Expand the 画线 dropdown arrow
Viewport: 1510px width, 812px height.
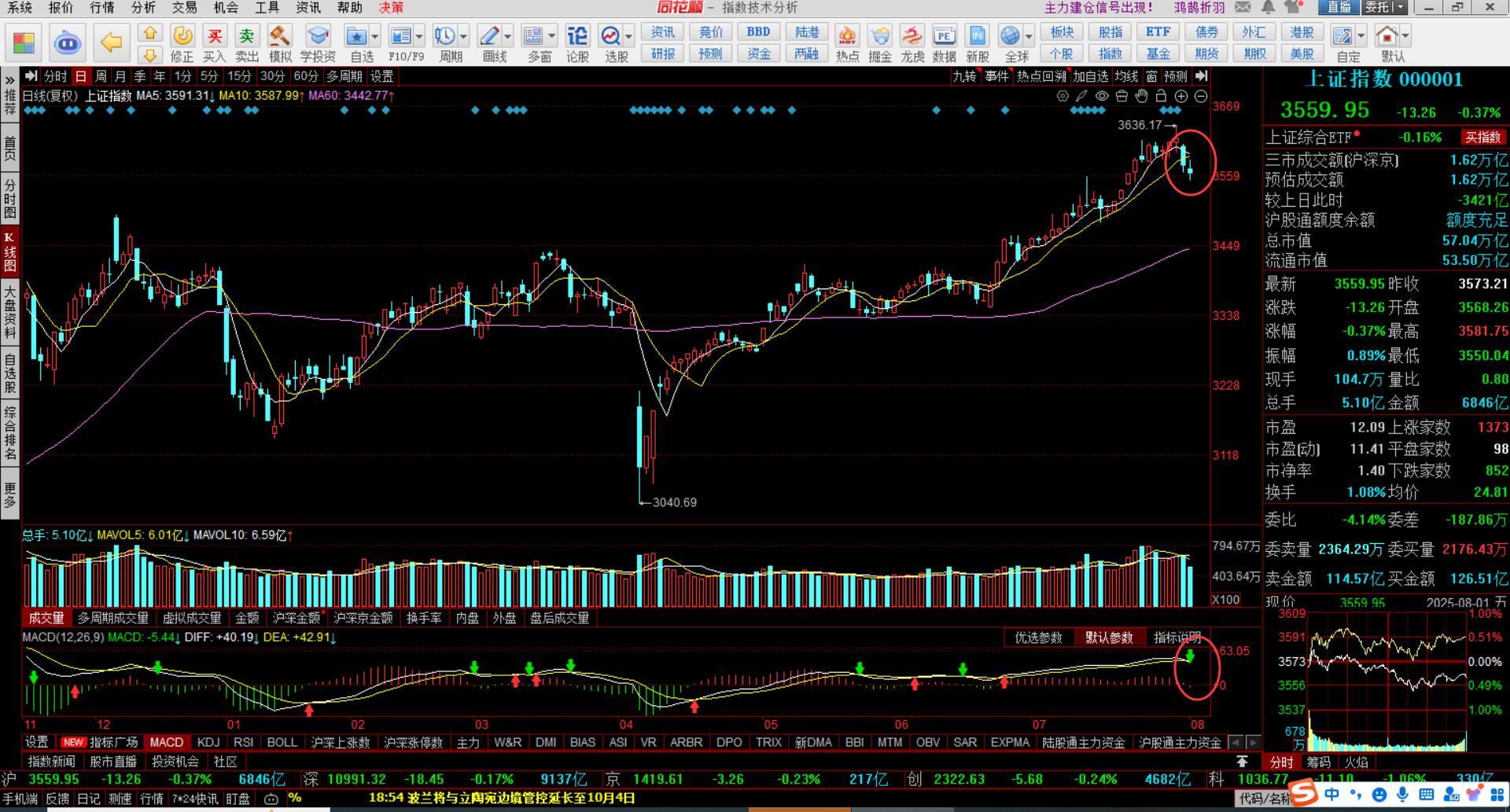(x=508, y=36)
